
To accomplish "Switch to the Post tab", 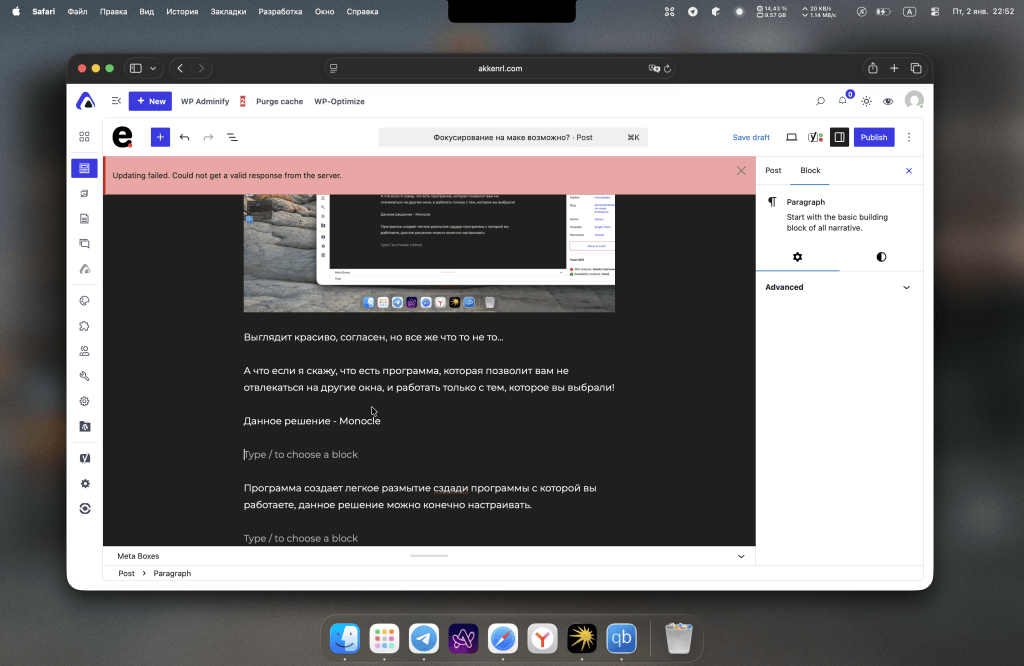I will tap(773, 170).
